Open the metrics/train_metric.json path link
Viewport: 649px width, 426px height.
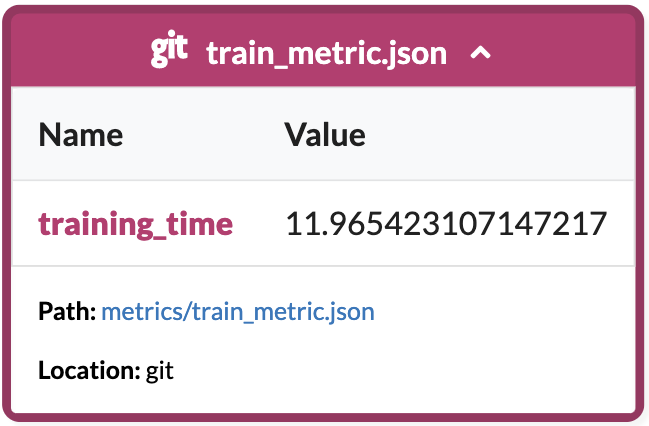238,312
